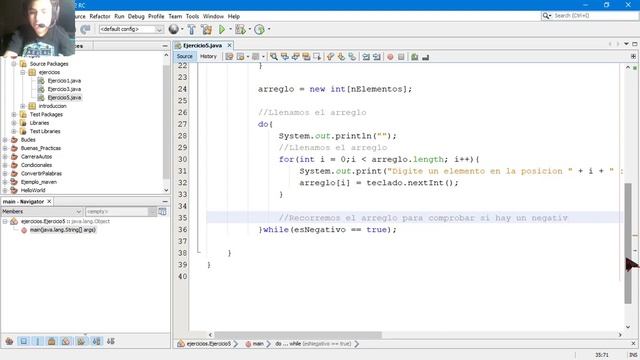Click Find Selection magnifier icon in editor toolbar
The width and height of the screenshot is (640, 360).
pyautogui.click(x=274, y=57)
